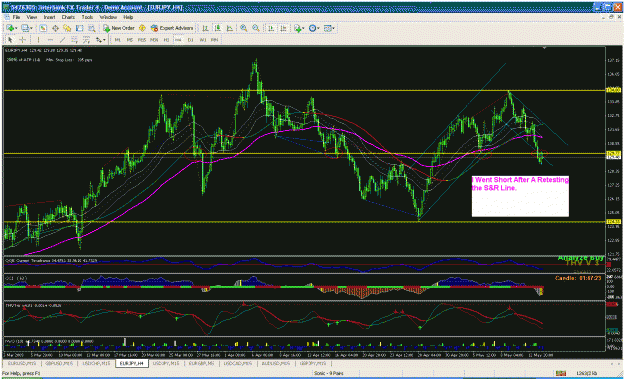The width and height of the screenshot is (625, 379).
Task: Switch chart to bar chart type
Action: point(205,28)
